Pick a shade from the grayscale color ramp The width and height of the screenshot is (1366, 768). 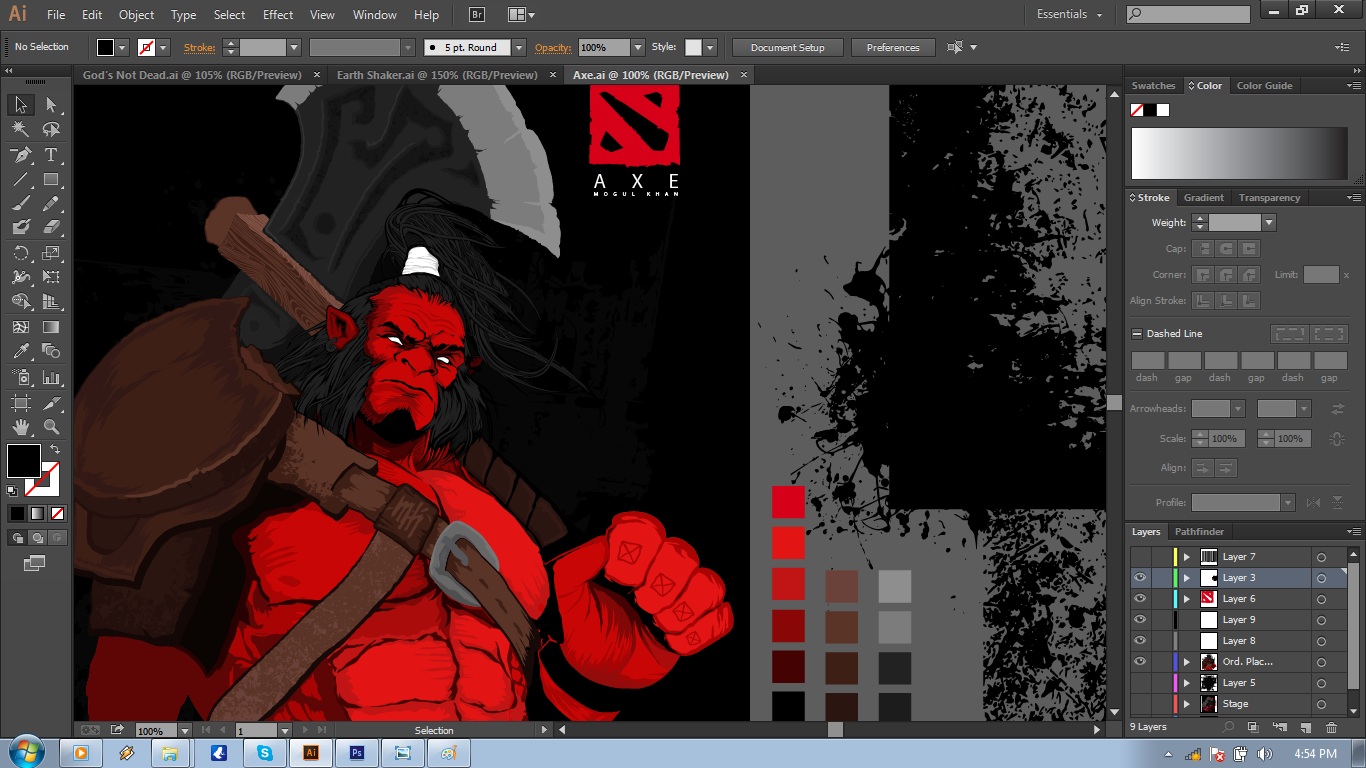tap(1240, 154)
